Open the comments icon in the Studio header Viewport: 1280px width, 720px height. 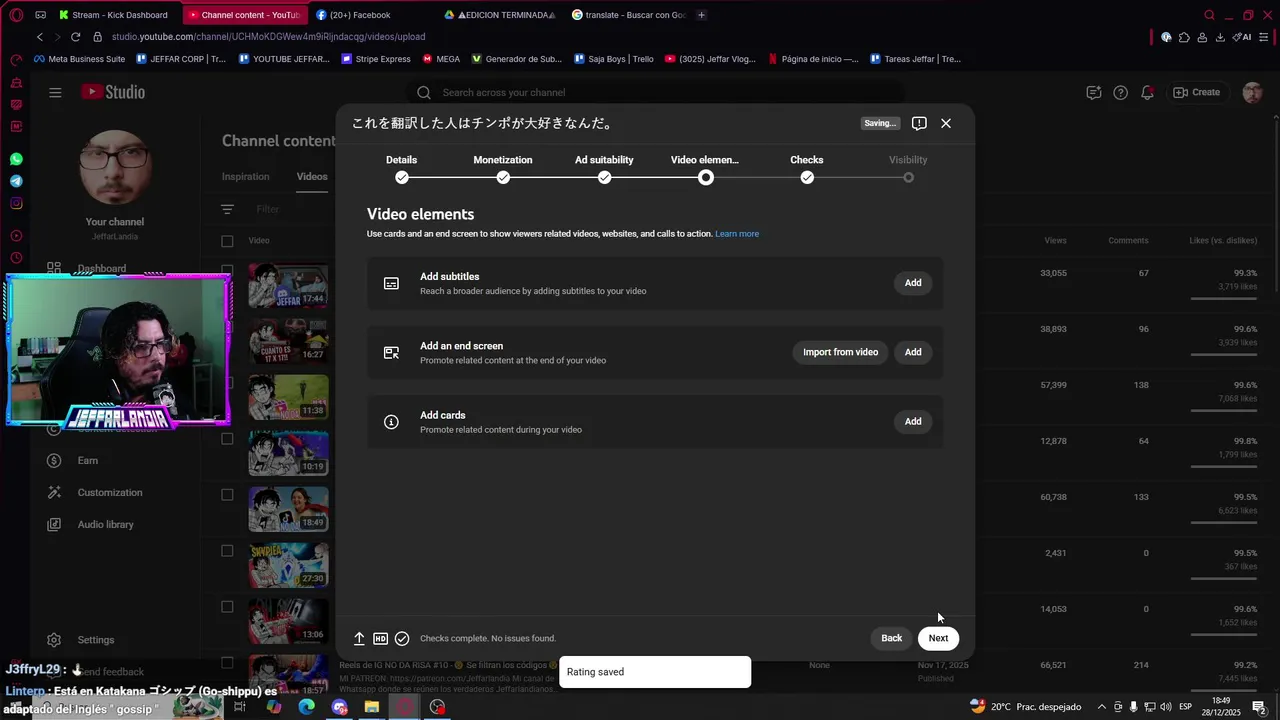pyautogui.click(x=1094, y=92)
